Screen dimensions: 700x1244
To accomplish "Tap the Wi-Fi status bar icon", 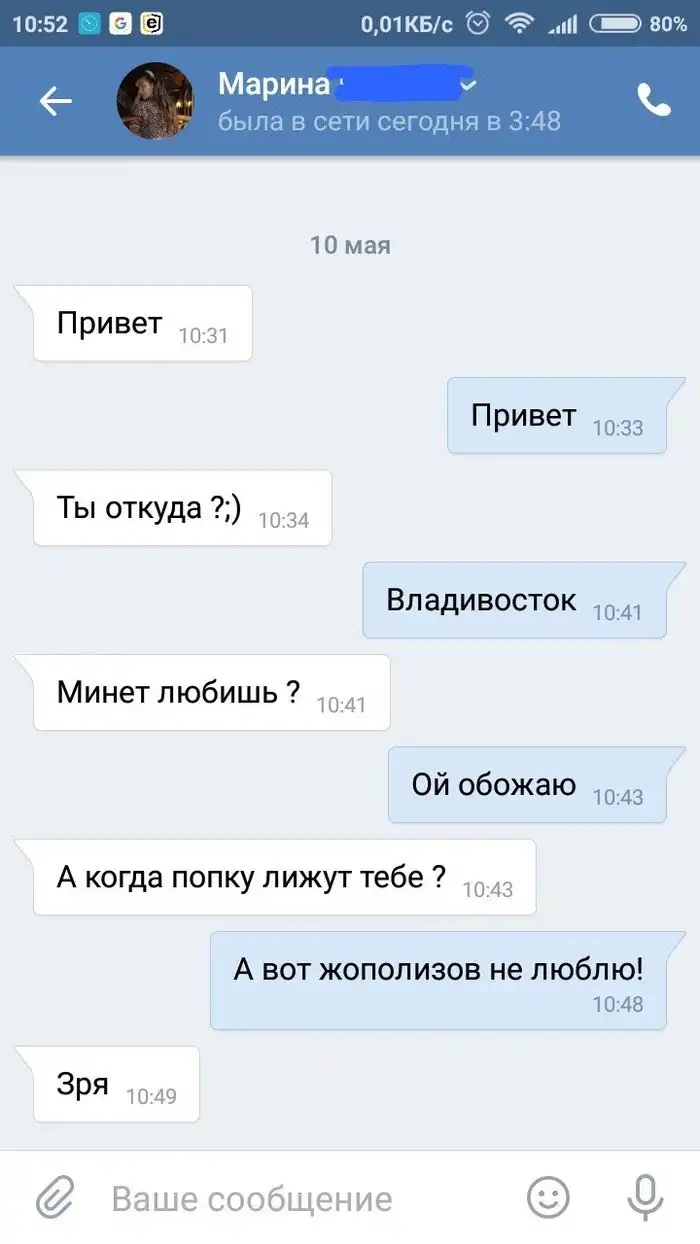I will tap(518, 23).
